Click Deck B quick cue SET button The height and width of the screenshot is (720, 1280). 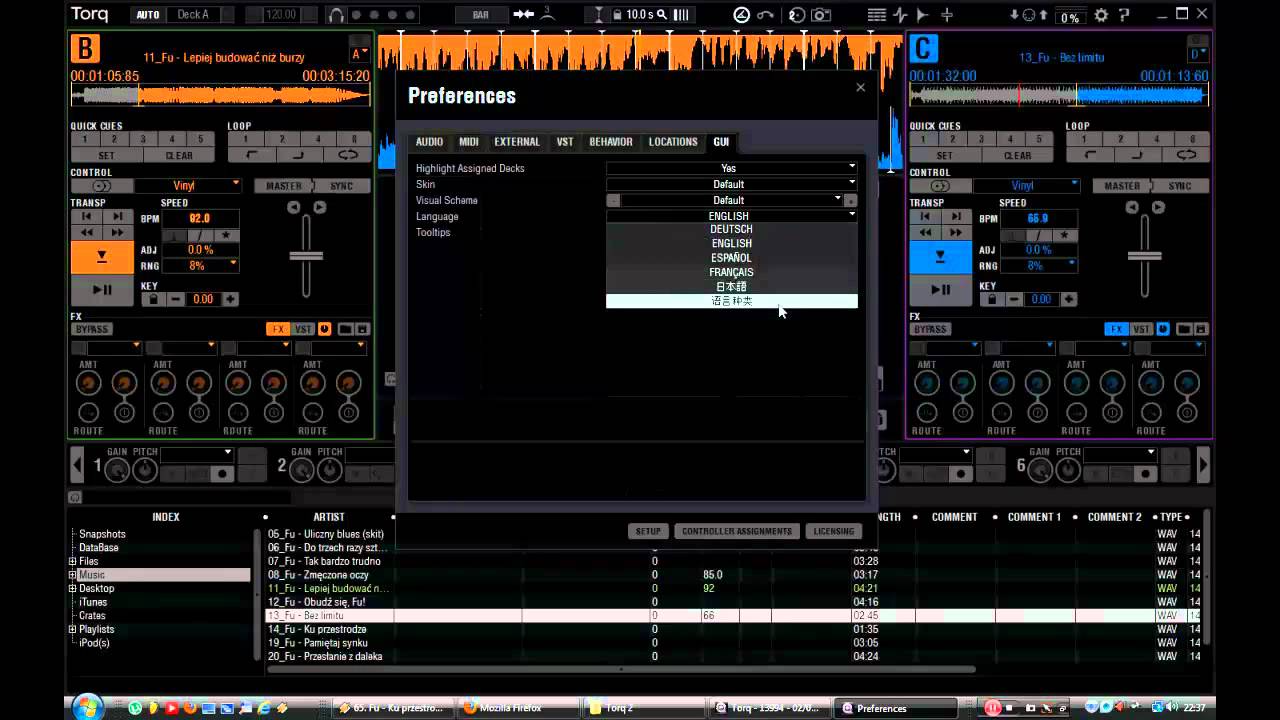(106, 155)
